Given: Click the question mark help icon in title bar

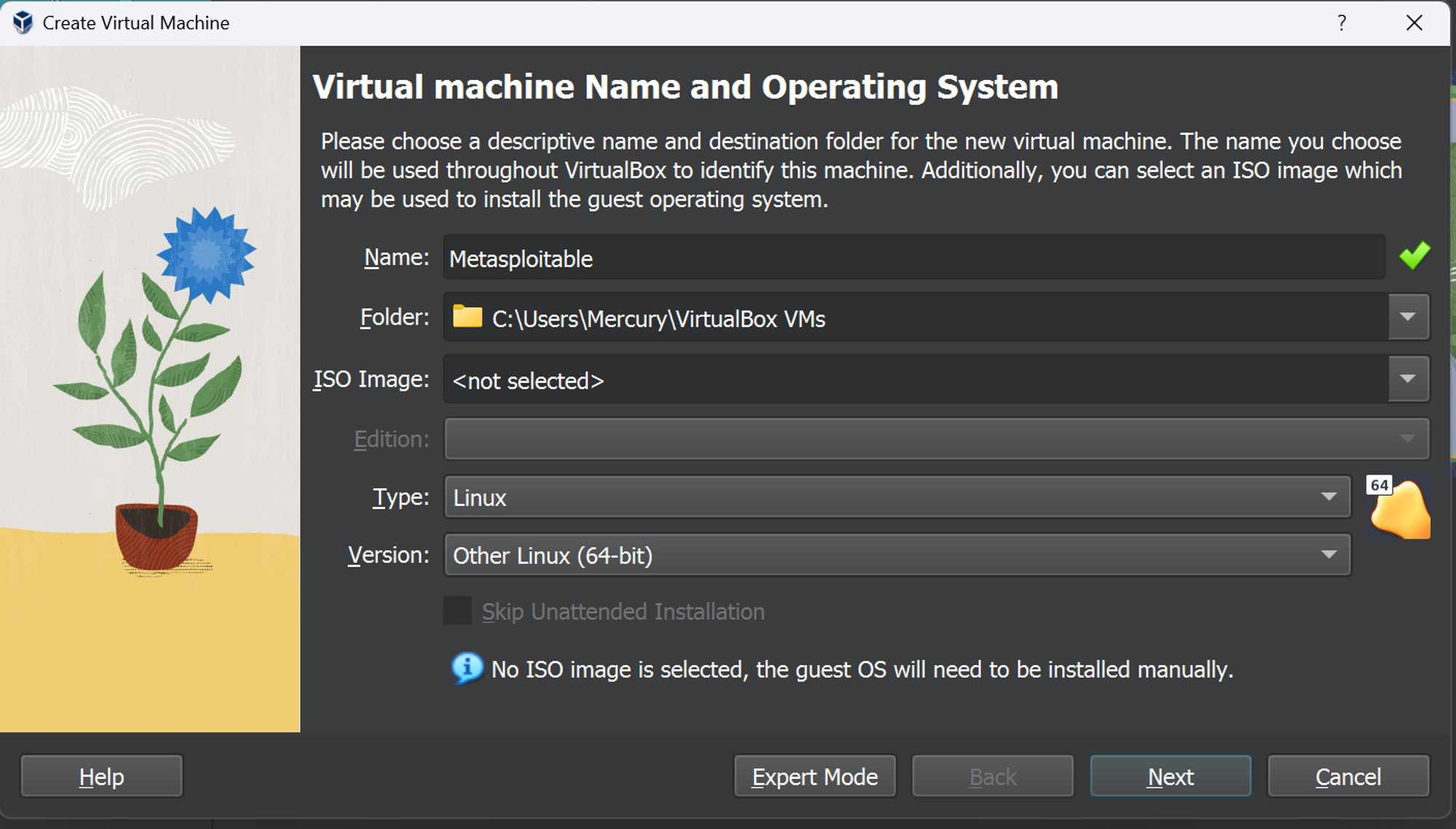Looking at the screenshot, I should click(1341, 23).
